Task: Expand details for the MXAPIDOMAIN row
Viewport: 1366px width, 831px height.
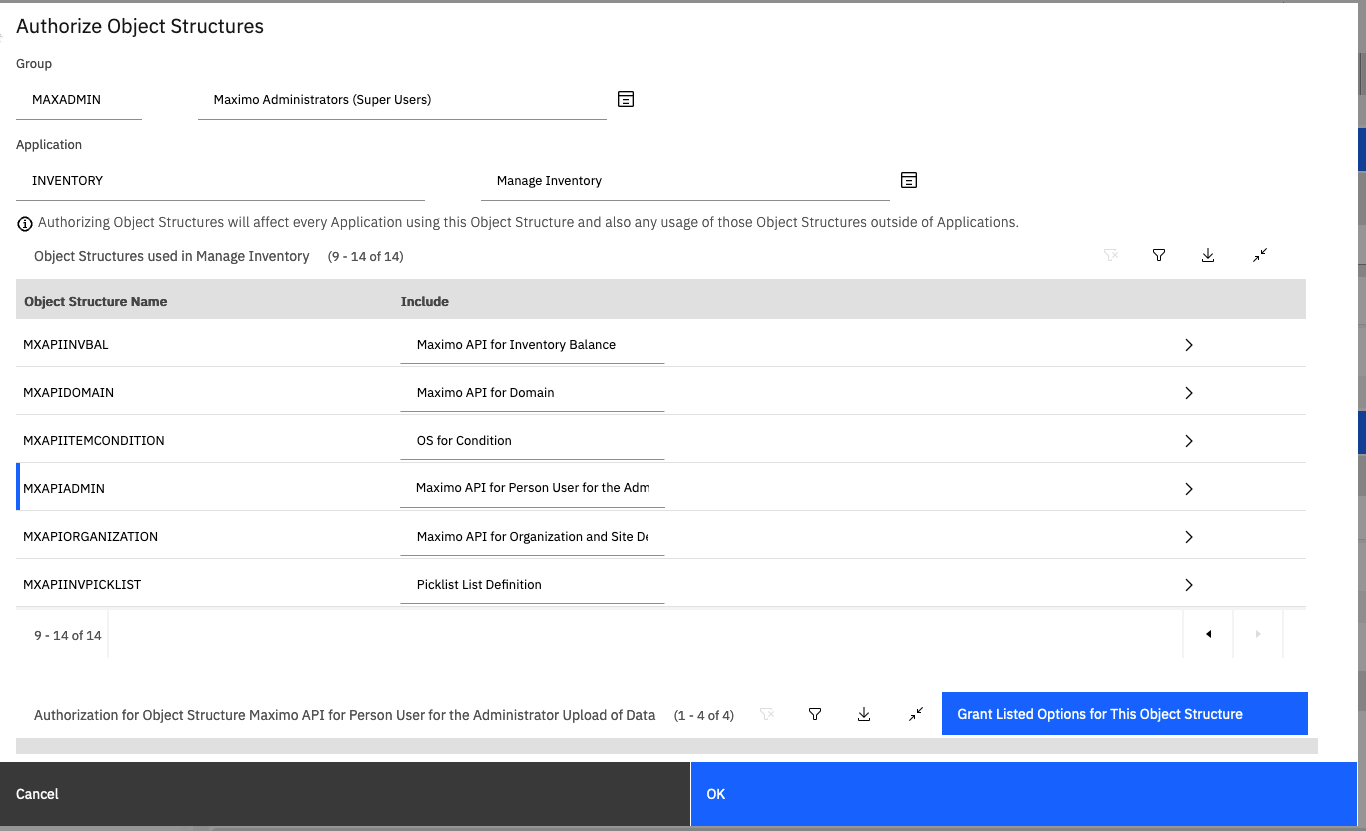Action: (1189, 393)
